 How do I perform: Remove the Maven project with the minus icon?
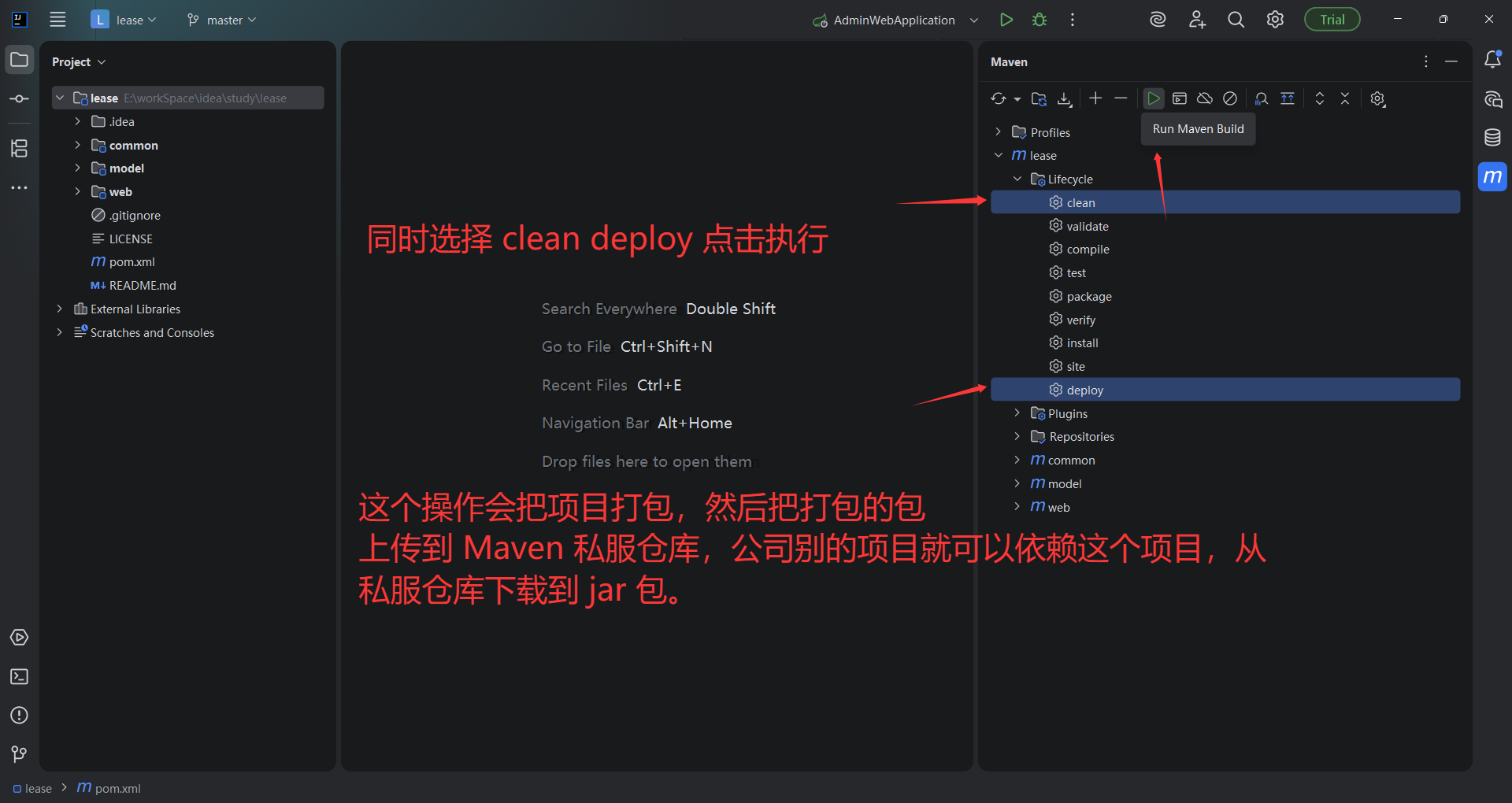click(x=1121, y=98)
